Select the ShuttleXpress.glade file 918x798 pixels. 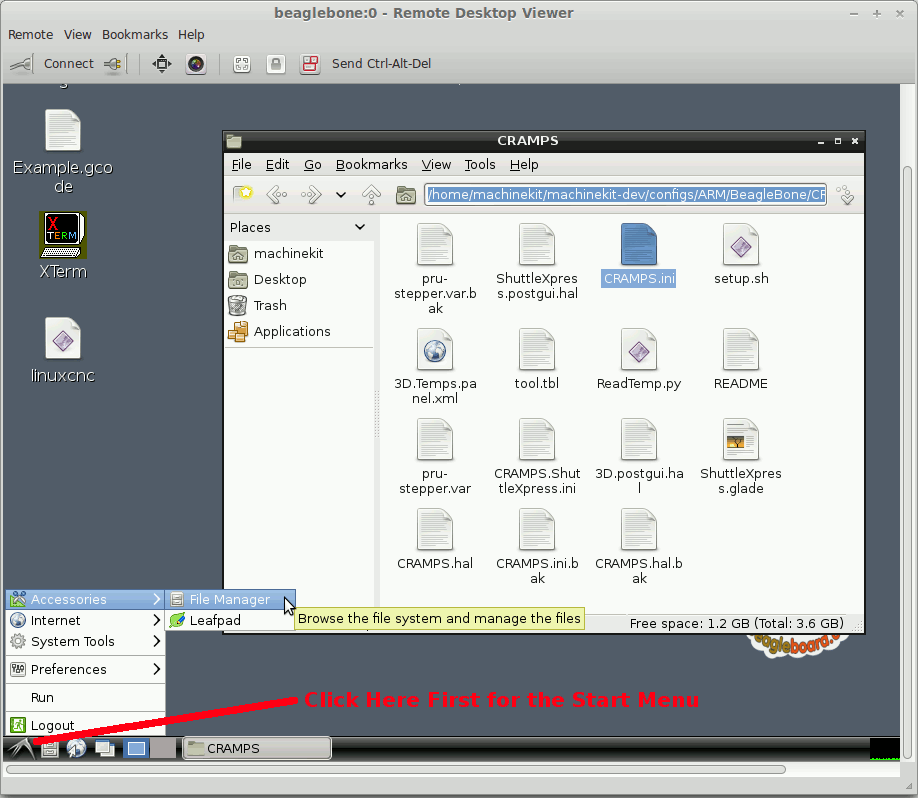click(741, 457)
